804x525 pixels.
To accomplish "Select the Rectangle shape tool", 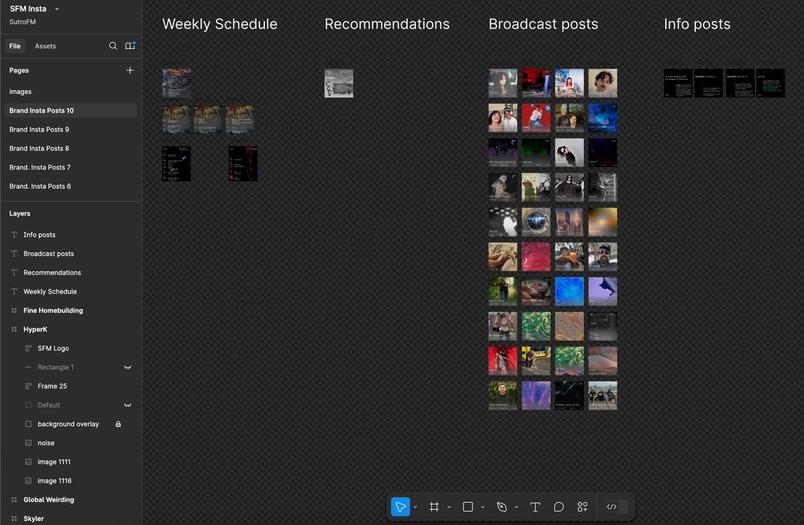I will tap(468, 507).
